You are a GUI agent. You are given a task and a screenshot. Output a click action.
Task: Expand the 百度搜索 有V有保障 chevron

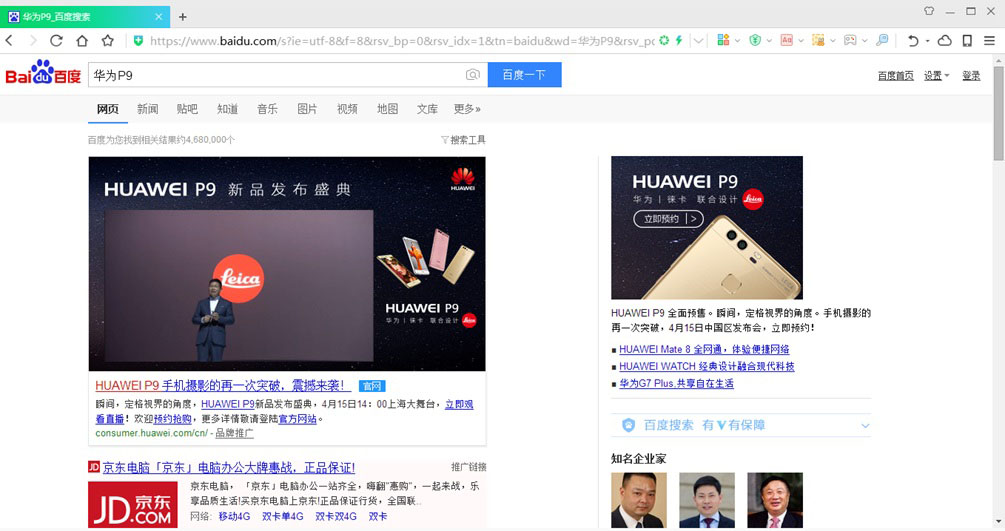[865, 425]
